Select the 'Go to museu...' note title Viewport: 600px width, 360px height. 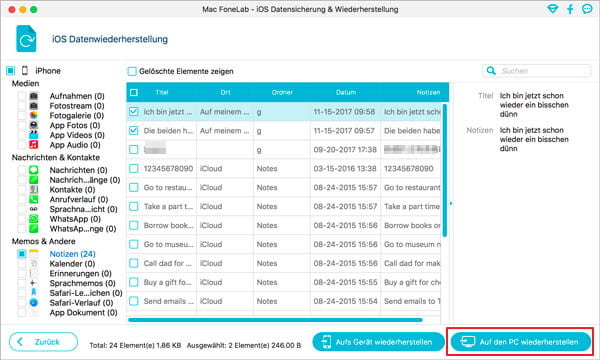(x=168, y=244)
